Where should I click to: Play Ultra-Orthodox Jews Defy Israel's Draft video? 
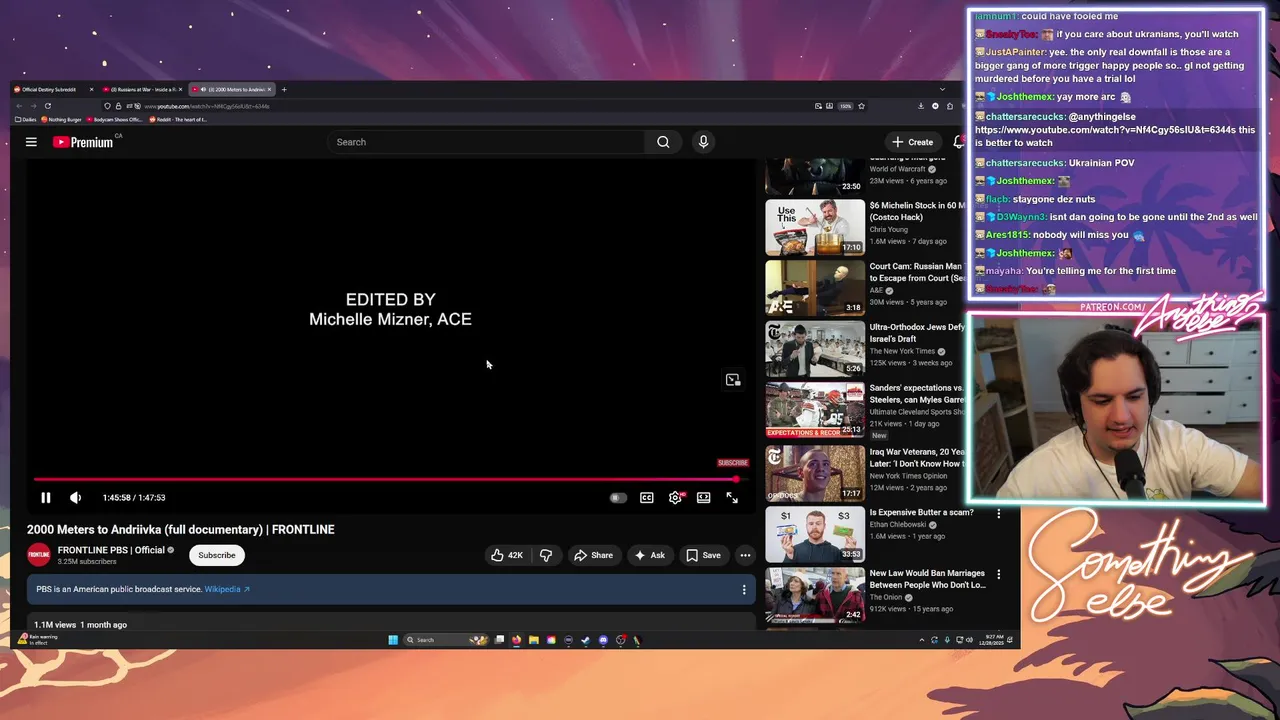(815, 348)
